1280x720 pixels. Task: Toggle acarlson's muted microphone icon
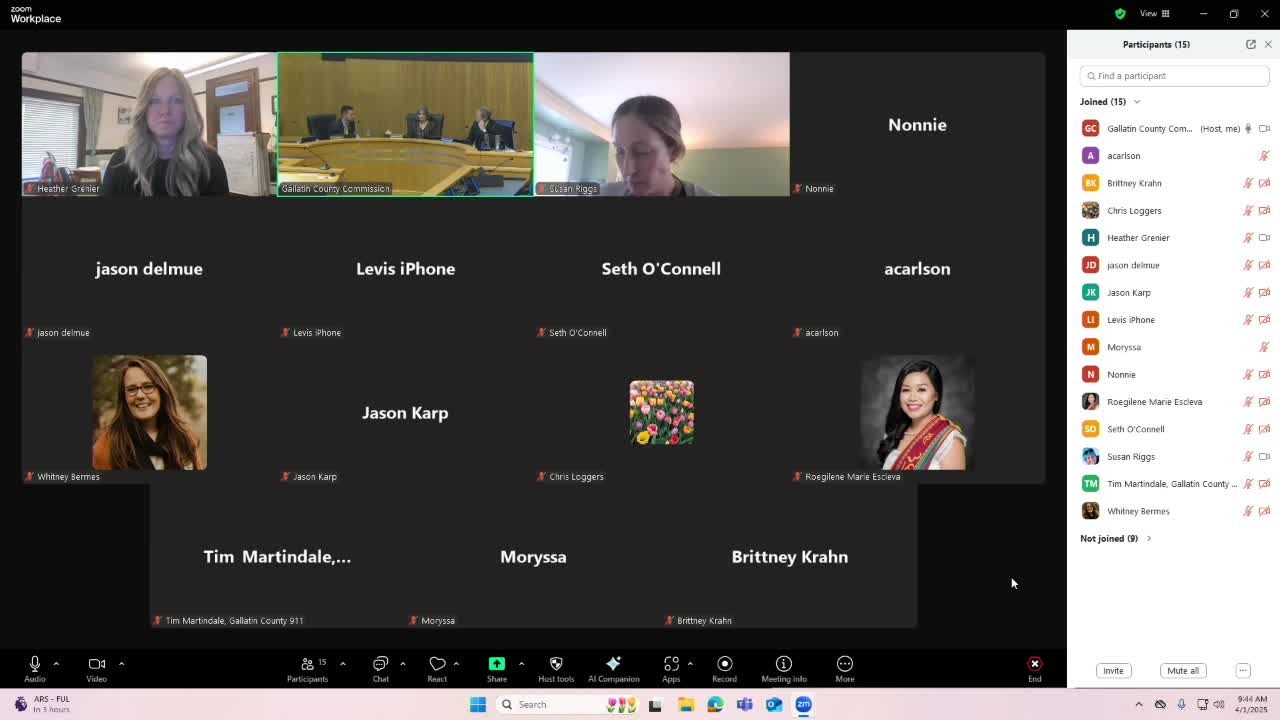(1264, 156)
